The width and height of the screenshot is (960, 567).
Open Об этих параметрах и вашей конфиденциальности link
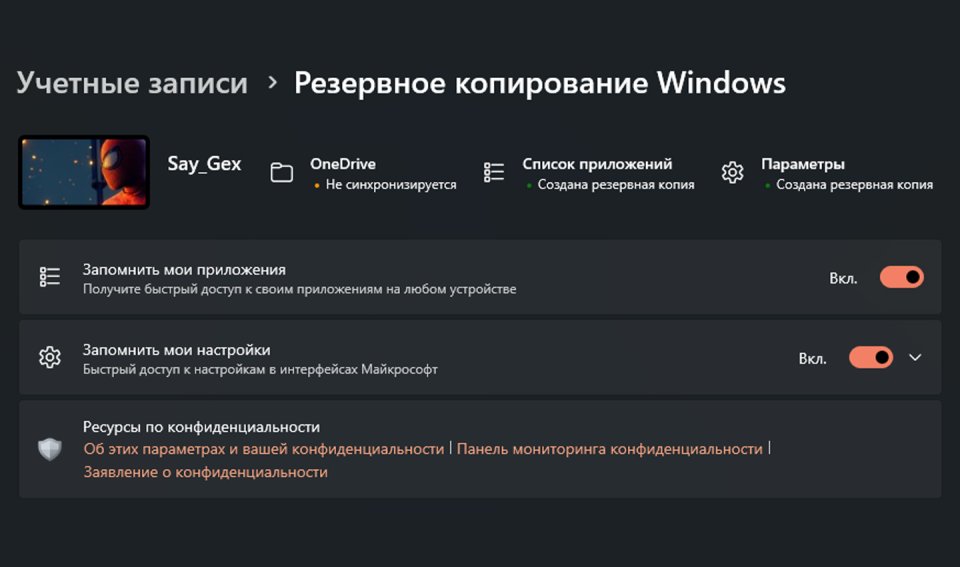point(264,449)
